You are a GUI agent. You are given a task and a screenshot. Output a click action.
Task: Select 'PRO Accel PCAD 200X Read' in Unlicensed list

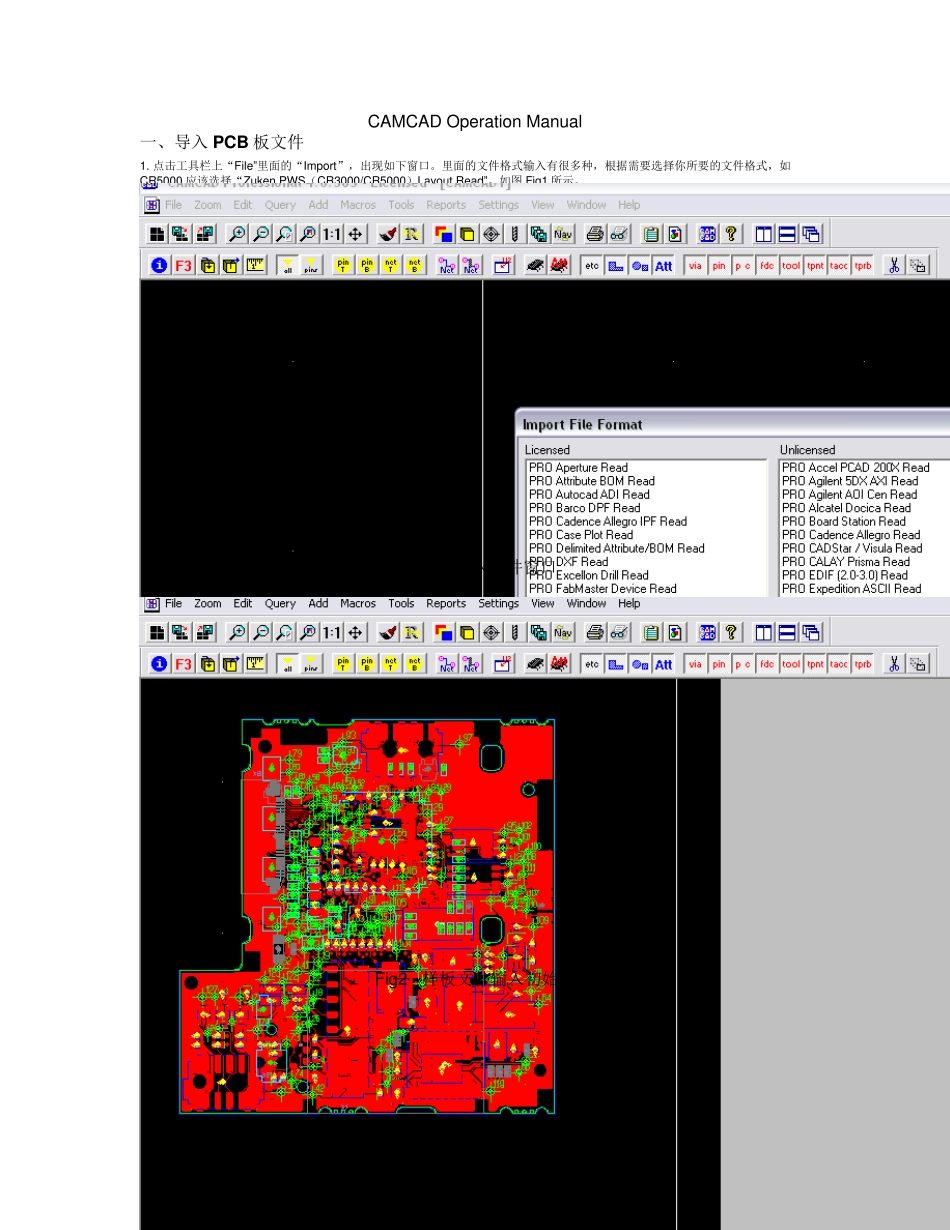pyautogui.click(x=856, y=467)
